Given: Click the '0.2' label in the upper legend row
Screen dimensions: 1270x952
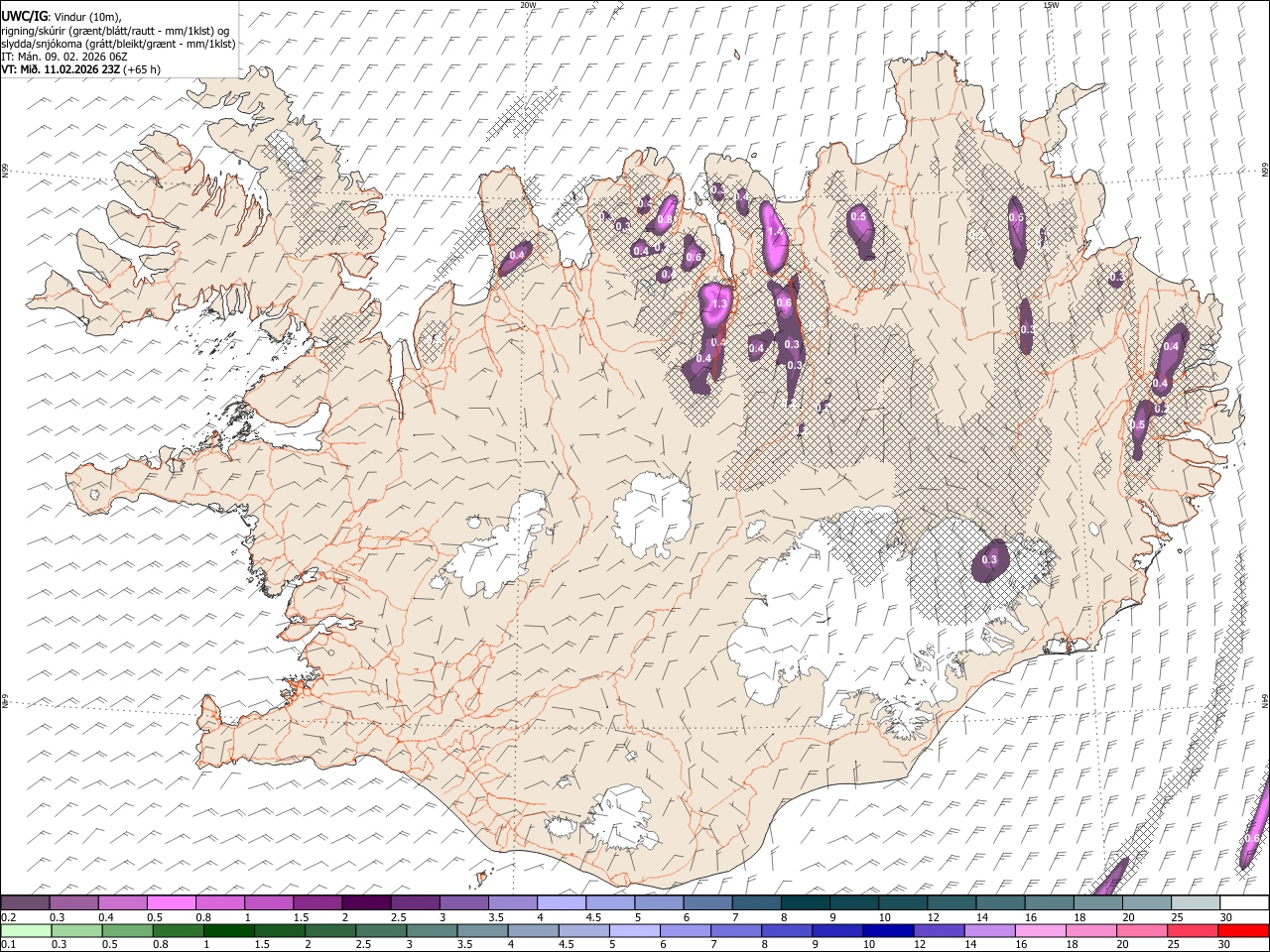Looking at the screenshot, I should click(x=9, y=917).
